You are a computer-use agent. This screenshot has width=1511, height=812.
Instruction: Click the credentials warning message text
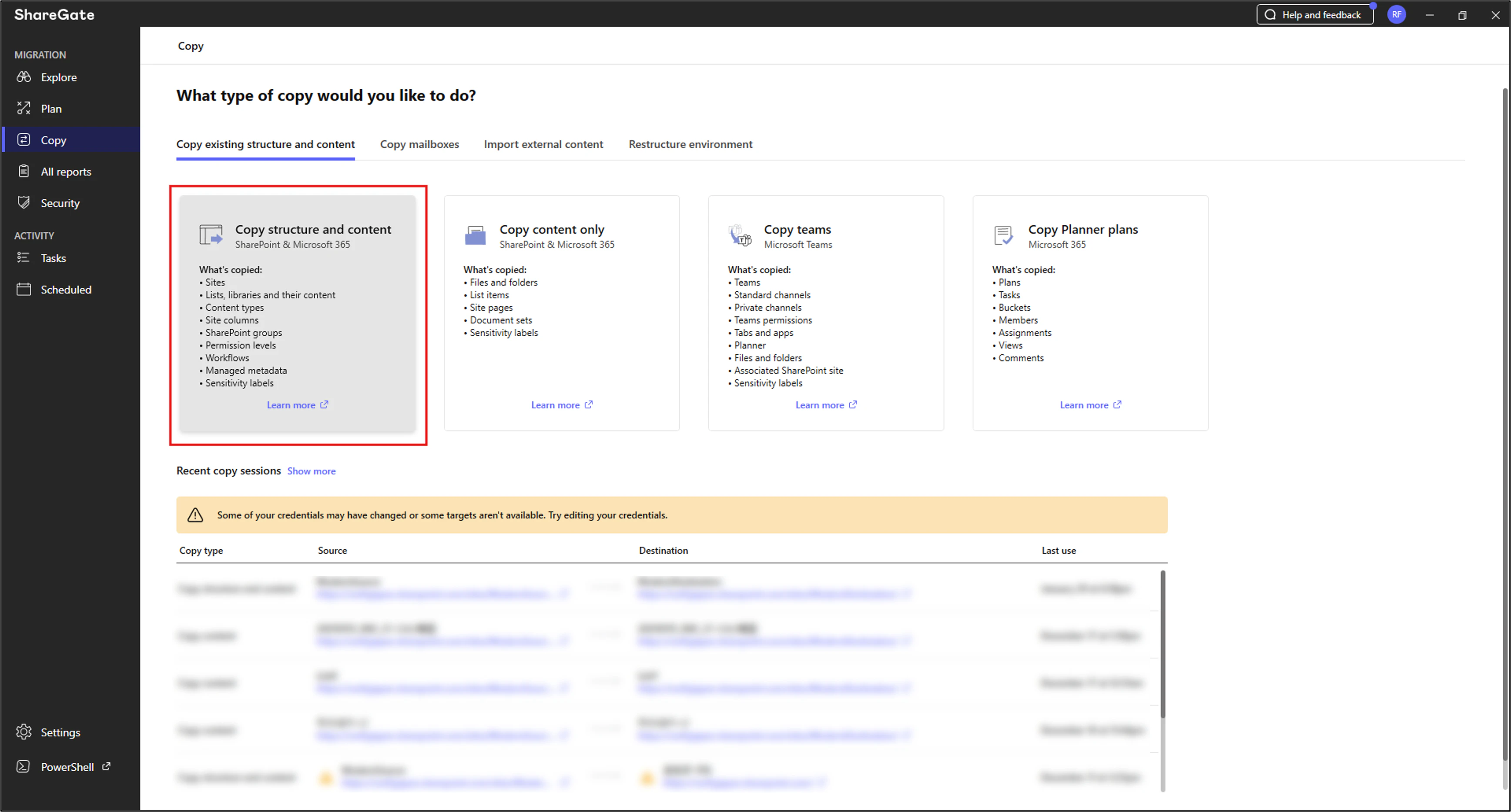tap(442, 515)
